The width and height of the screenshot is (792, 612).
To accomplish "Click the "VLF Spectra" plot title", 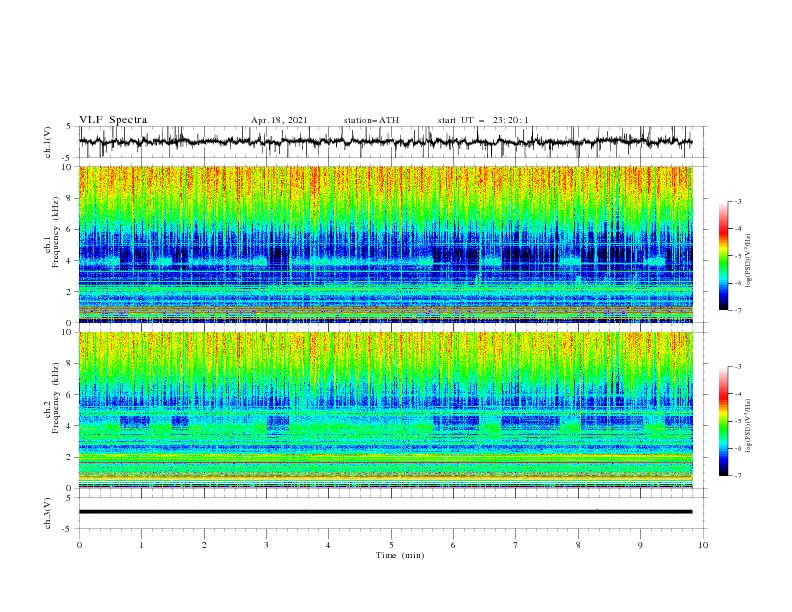I will (113, 120).
